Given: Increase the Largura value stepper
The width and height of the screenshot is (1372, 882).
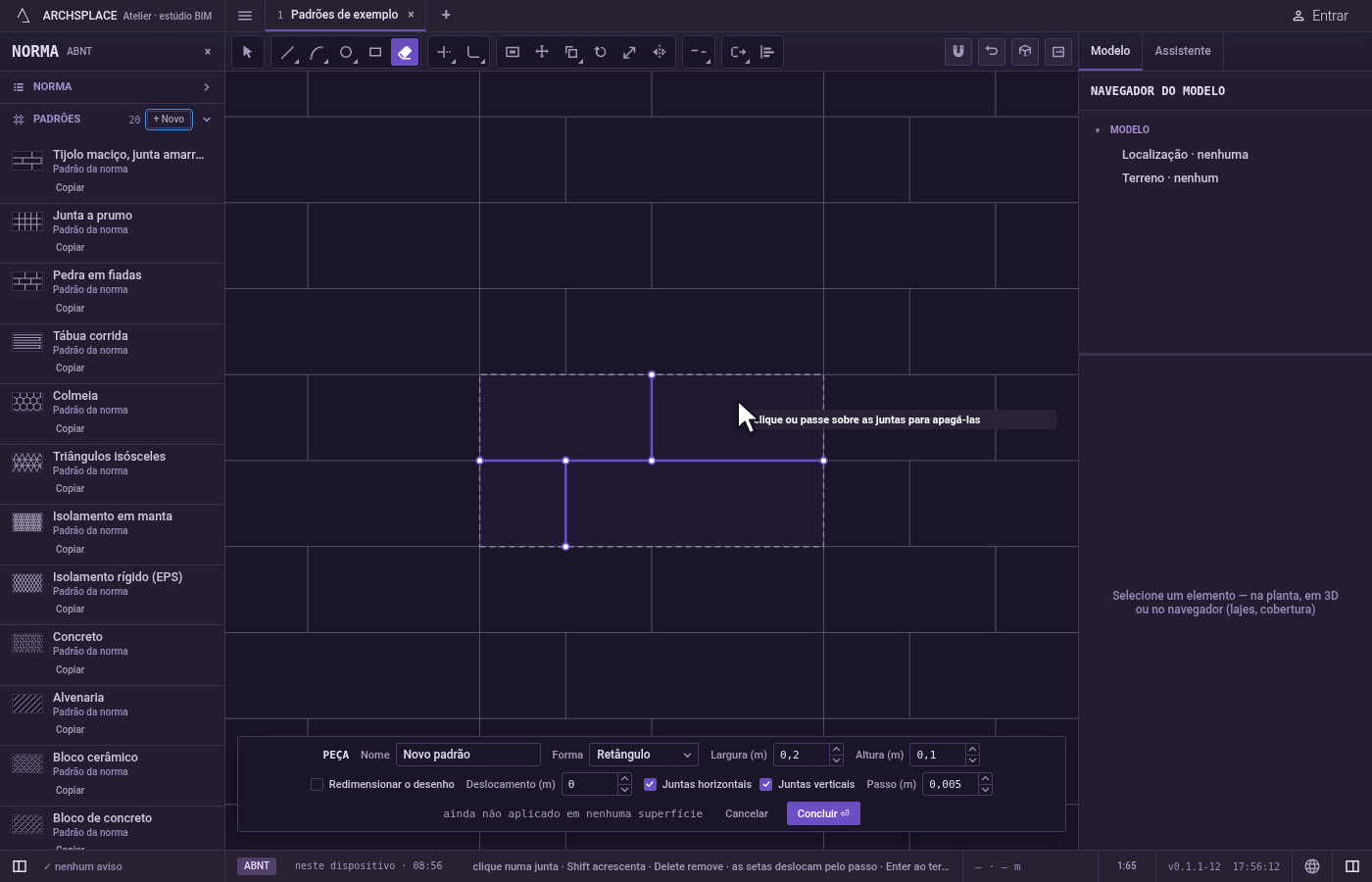Looking at the screenshot, I should pyautogui.click(x=836, y=750).
